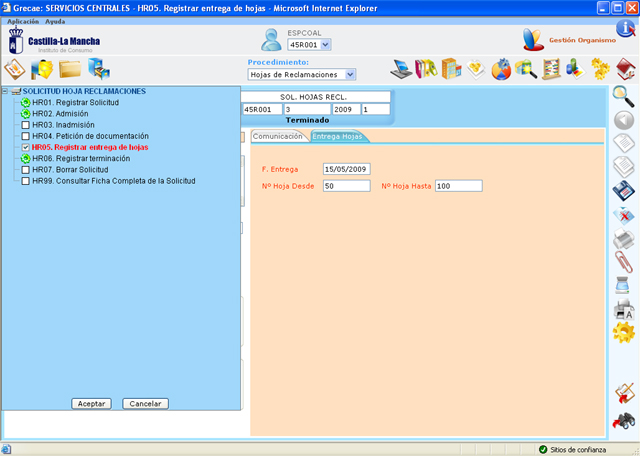The width and height of the screenshot is (640, 456).
Task: Click the yellow gears icon in the top toolbar
Action: [600, 69]
